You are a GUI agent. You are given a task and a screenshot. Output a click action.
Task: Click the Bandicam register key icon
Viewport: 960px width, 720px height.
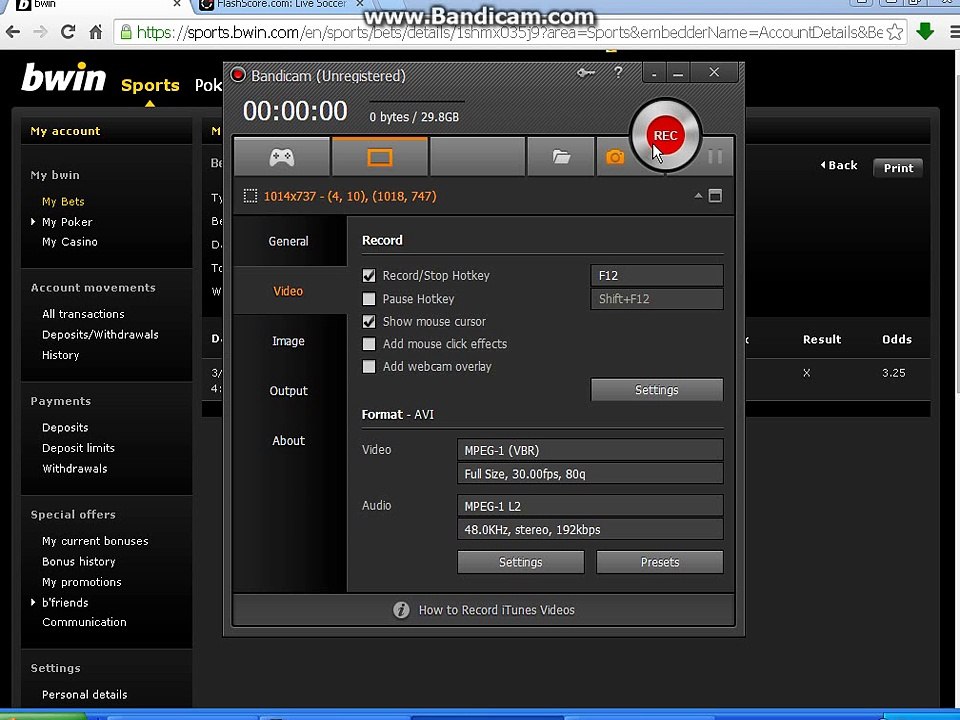pos(585,73)
